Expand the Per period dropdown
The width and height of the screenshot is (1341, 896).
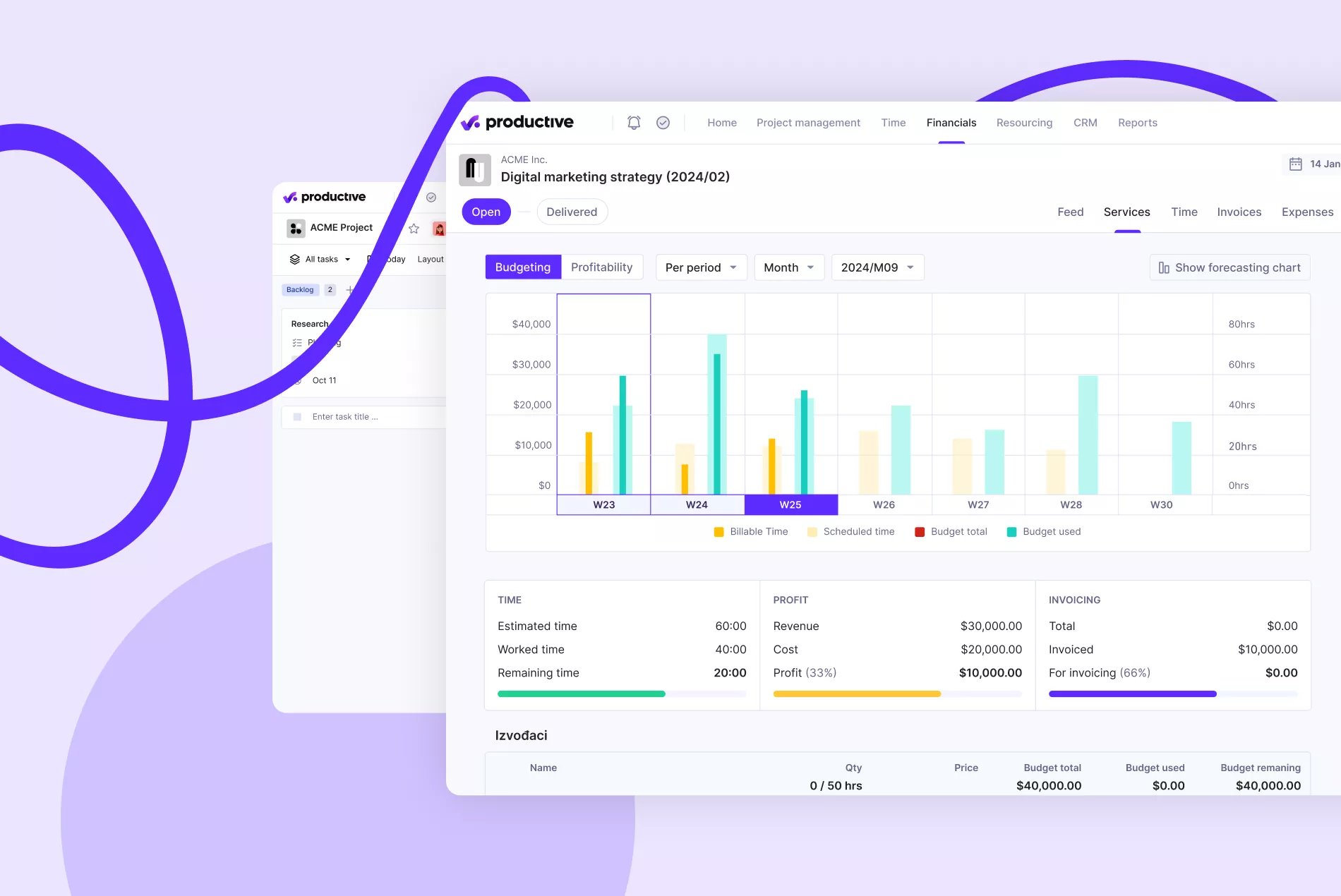click(x=701, y=267)
